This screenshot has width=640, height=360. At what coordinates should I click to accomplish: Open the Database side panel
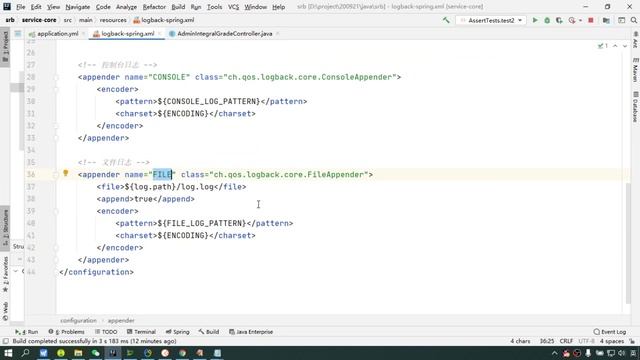[635, 107]
